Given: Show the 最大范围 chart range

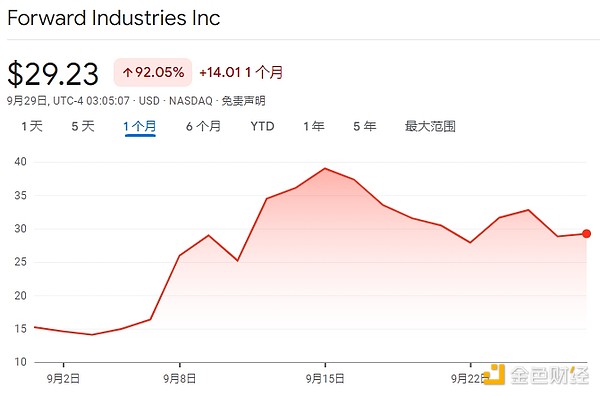Looking at the screenshot, I should pyautogui.click(x=430, y=126).
